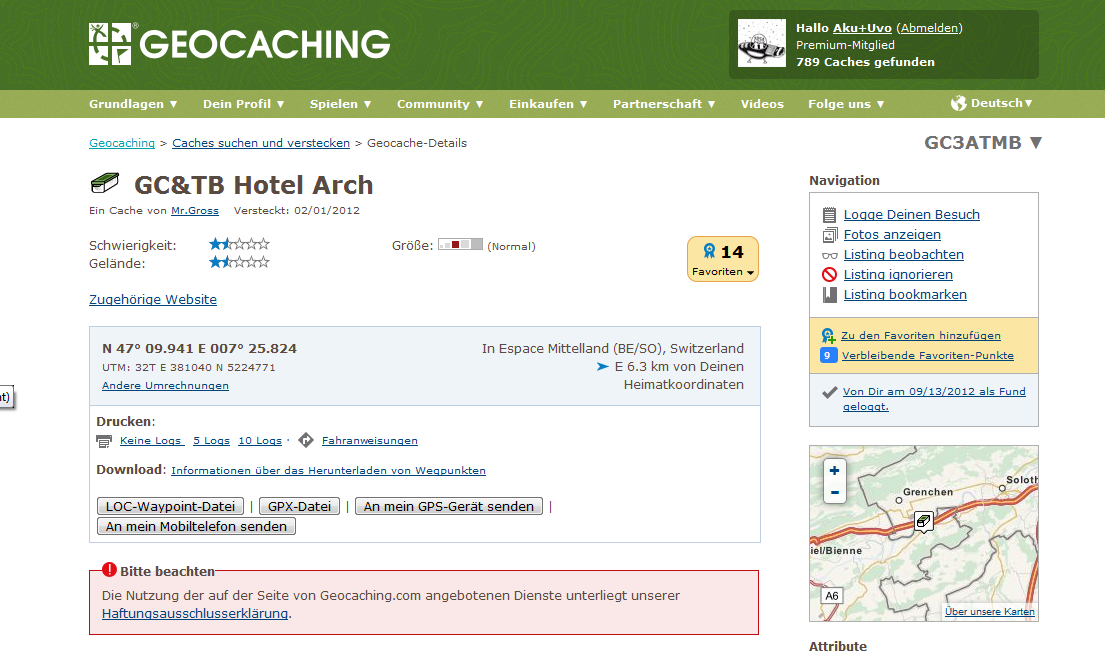Image resolution: width=1105 pixels, height=653 pixels.
Task: Open the found log dated 09/13/2012
Action: coord(934,399)
